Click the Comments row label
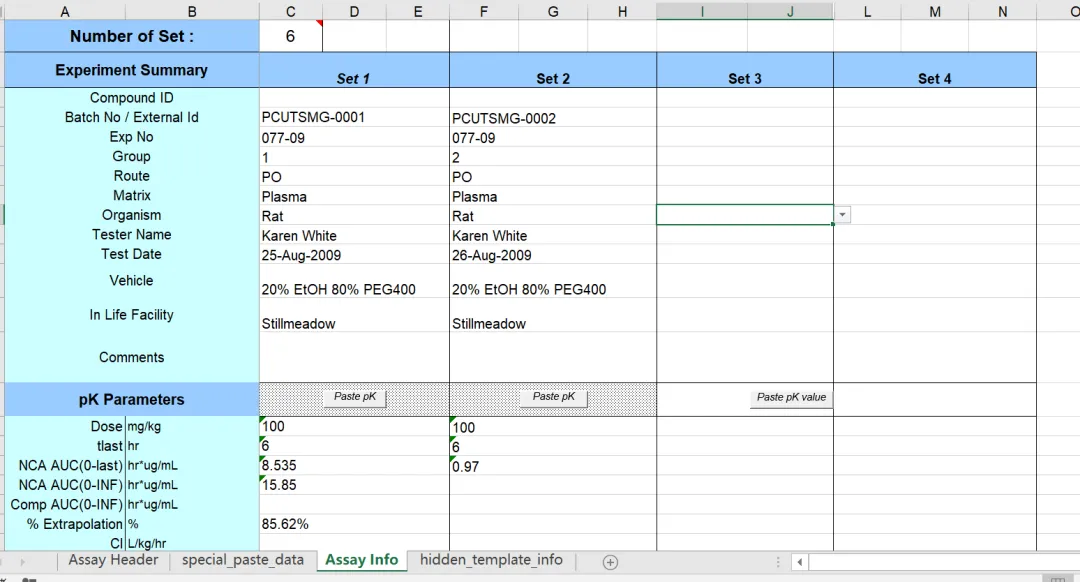This screenshot has height=582, width=1080. 132,357
